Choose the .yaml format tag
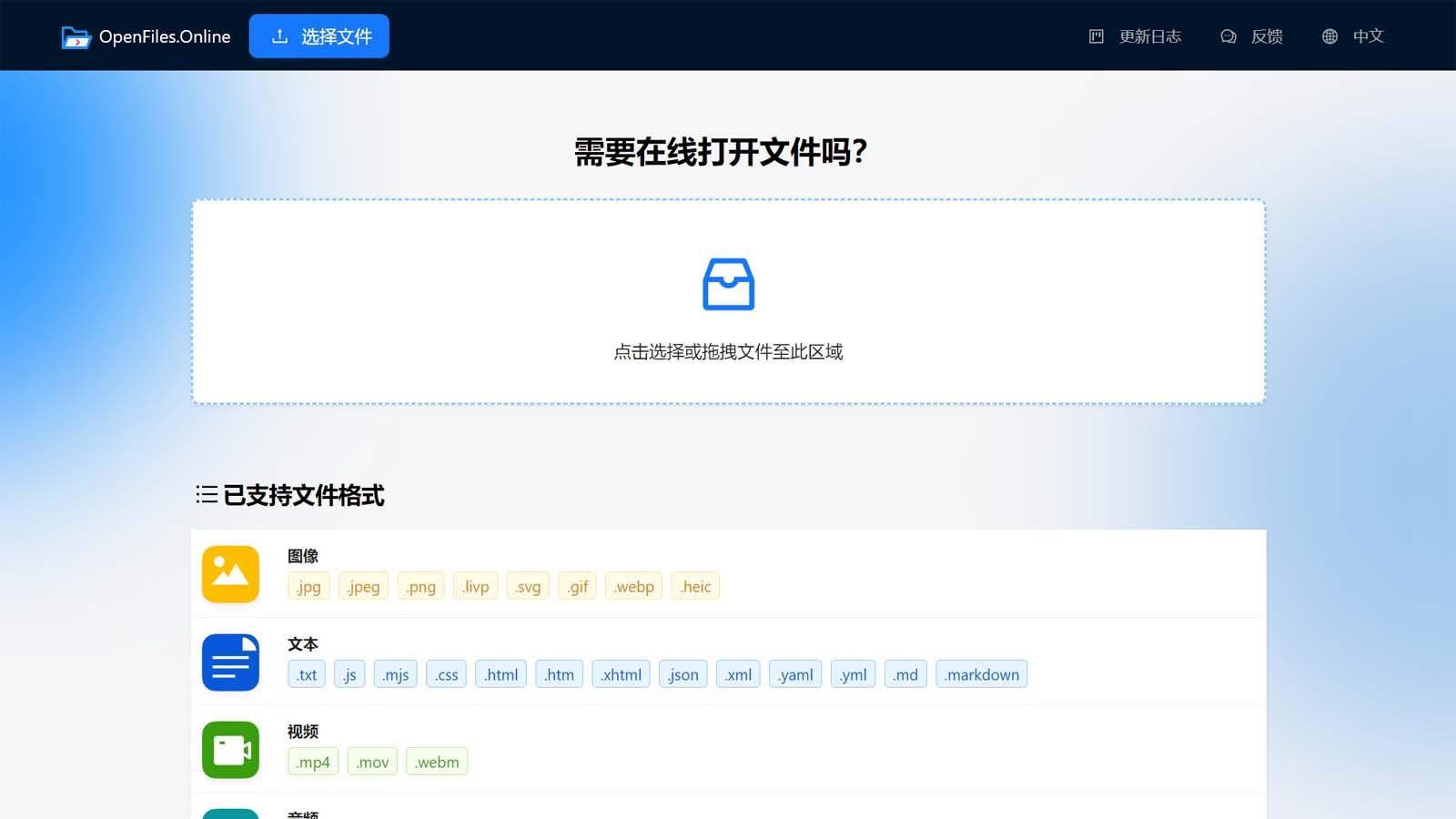 point(796,674)
